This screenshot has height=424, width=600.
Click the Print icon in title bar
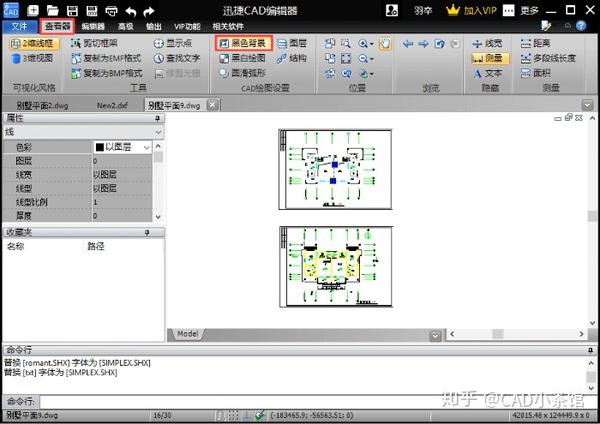(111, 11)
